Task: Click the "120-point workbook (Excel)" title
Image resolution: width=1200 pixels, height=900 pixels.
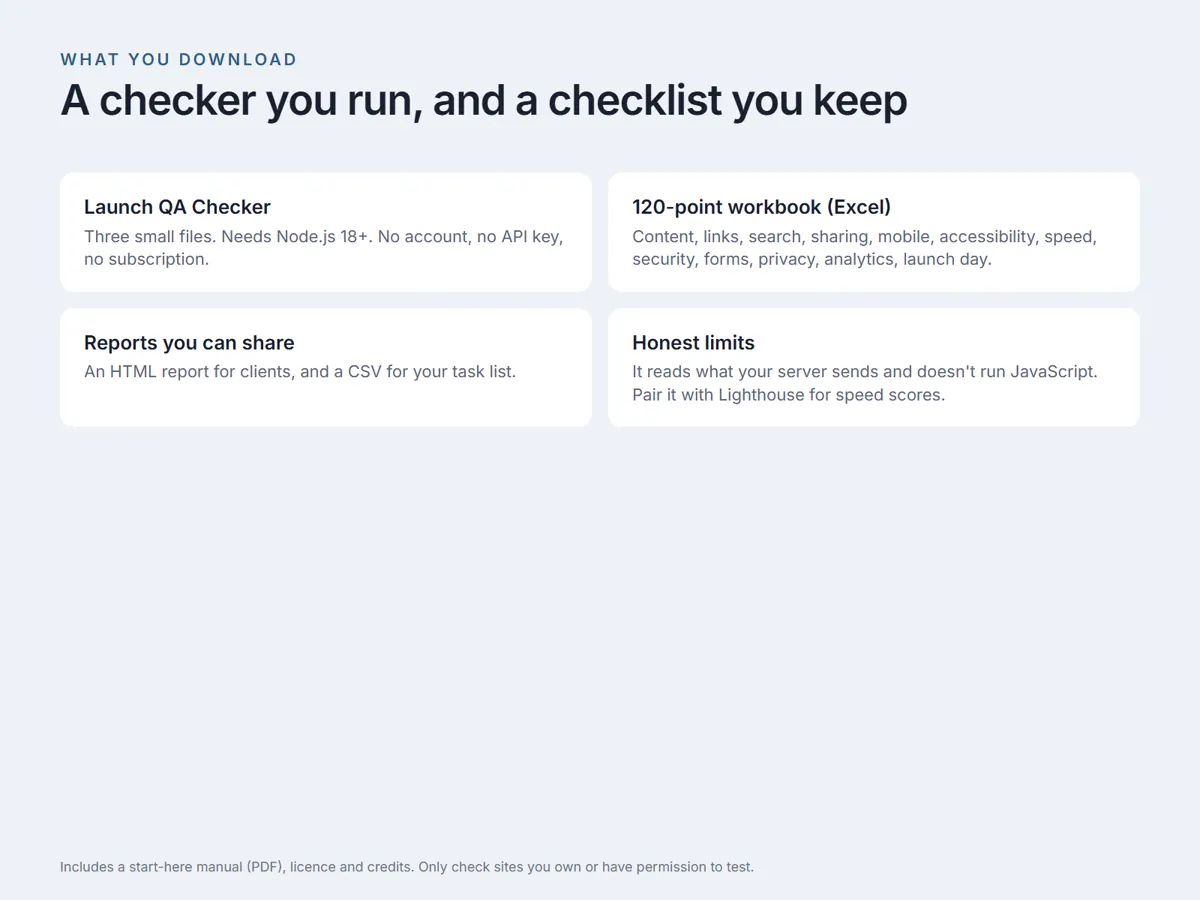Action: [762, 207]
